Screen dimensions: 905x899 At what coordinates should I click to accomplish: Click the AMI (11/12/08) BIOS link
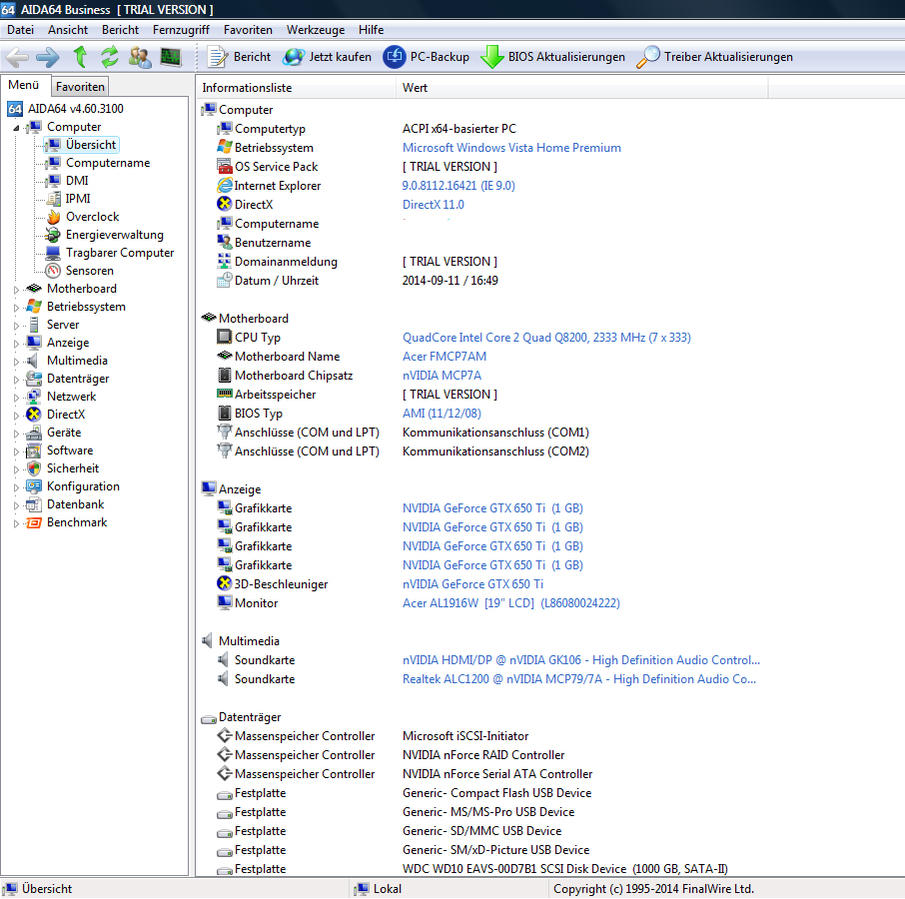[x=442, y=414]
